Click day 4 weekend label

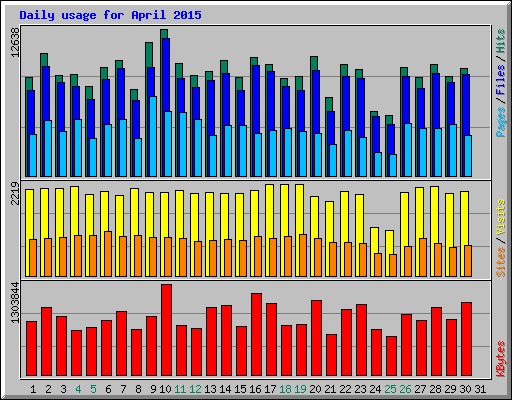78,389
